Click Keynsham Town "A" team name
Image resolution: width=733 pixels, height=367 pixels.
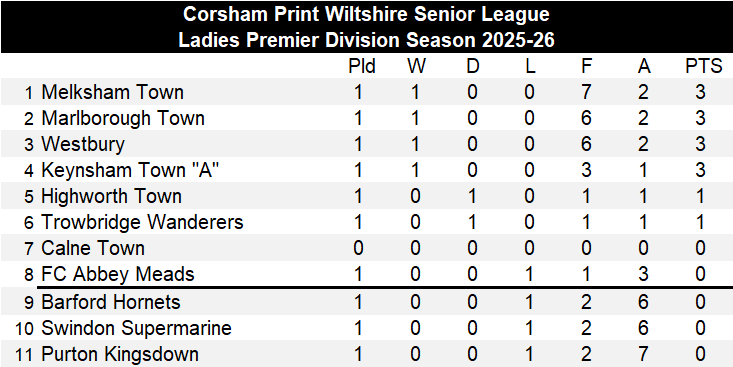(x=130, y=171)
